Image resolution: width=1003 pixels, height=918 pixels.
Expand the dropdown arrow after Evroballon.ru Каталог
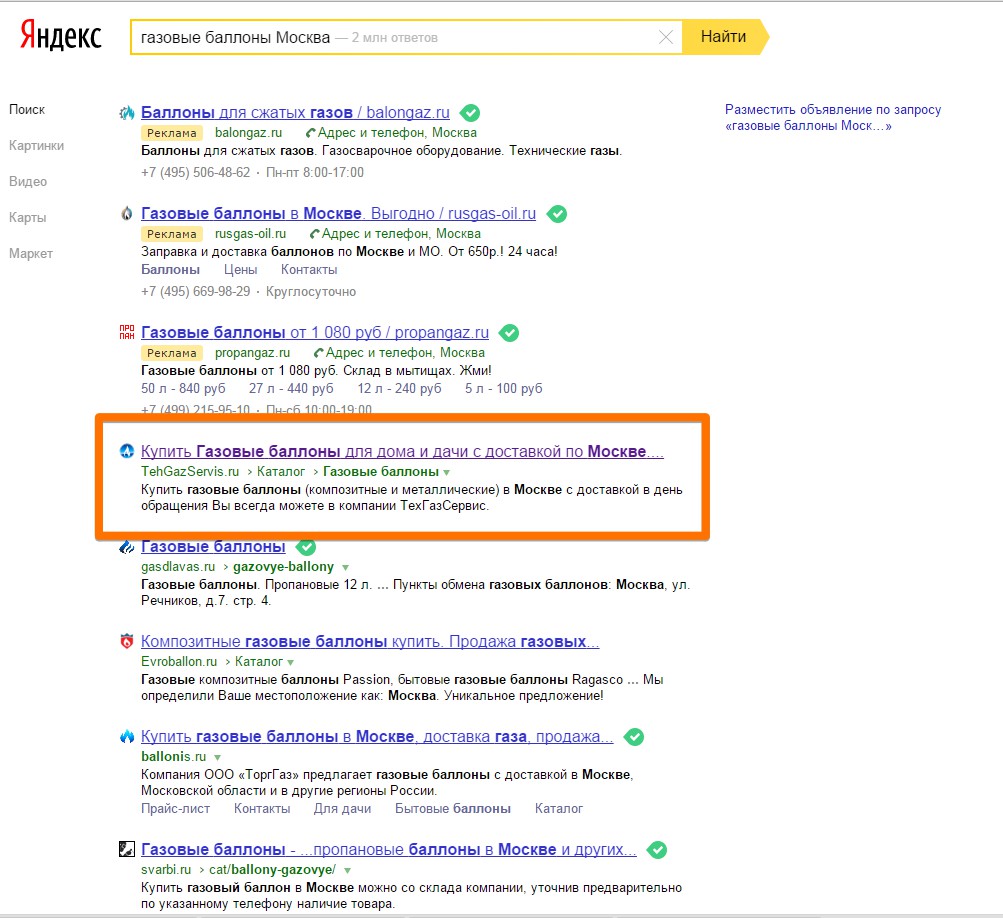point(290,663)
